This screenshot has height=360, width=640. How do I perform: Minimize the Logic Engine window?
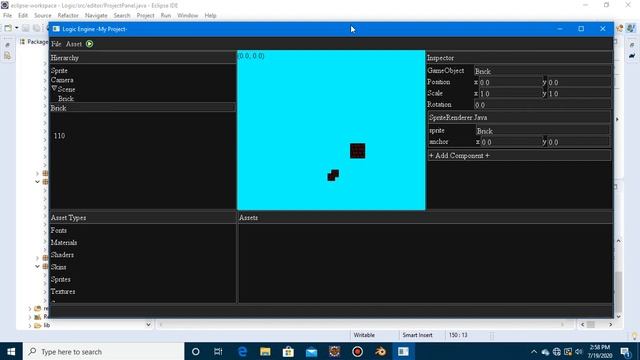[x=560, y=29]
